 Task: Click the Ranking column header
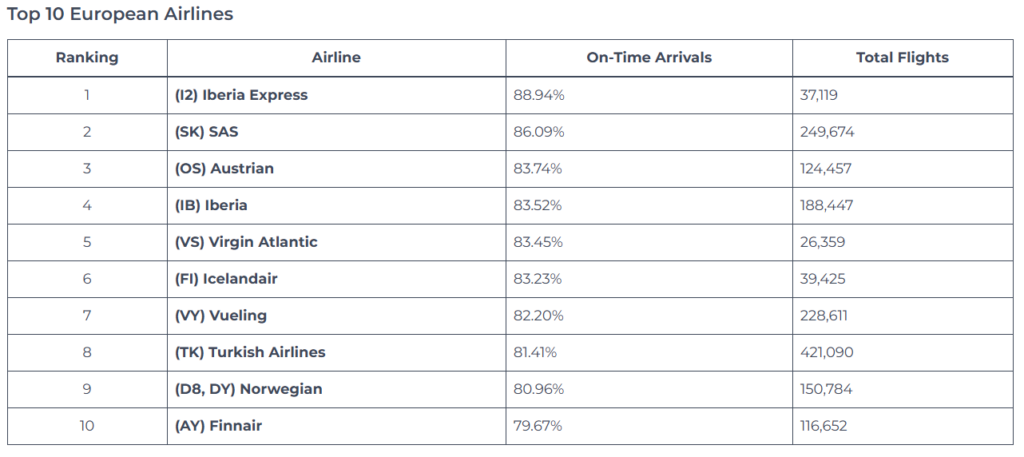tap(87, 58)
